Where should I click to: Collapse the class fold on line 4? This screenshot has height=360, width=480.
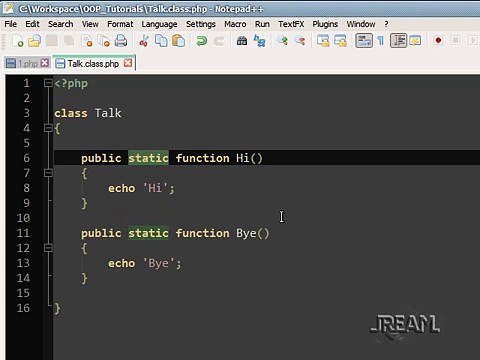[48, 128]
